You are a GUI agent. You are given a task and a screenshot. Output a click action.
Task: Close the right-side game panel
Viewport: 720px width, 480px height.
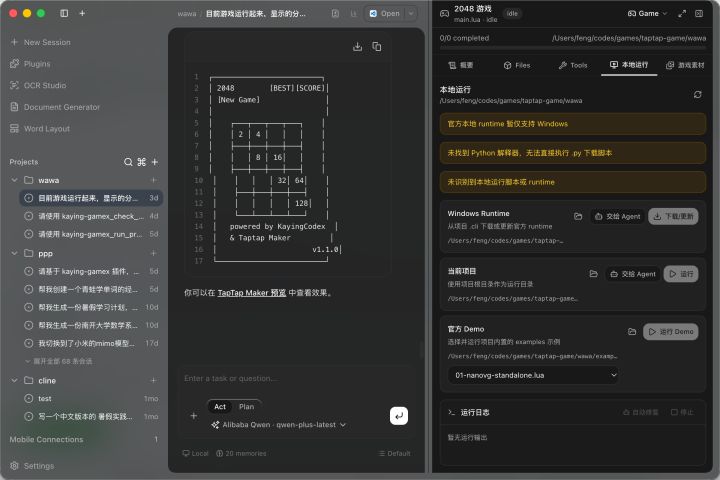699,14
